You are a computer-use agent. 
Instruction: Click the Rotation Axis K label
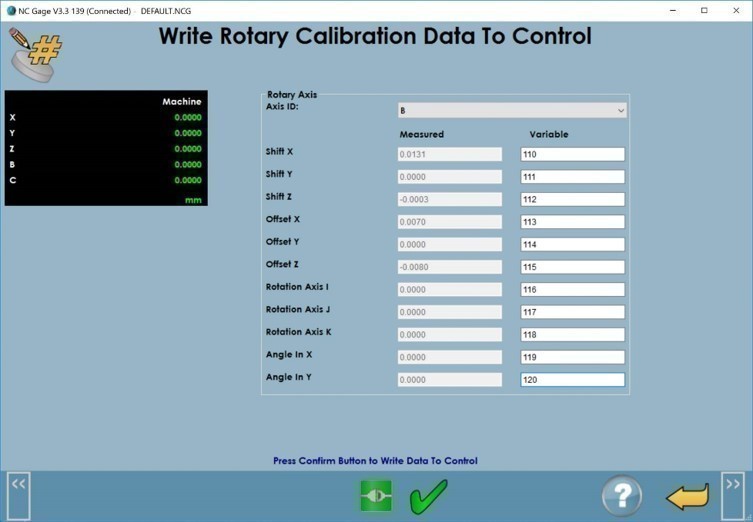299,332
